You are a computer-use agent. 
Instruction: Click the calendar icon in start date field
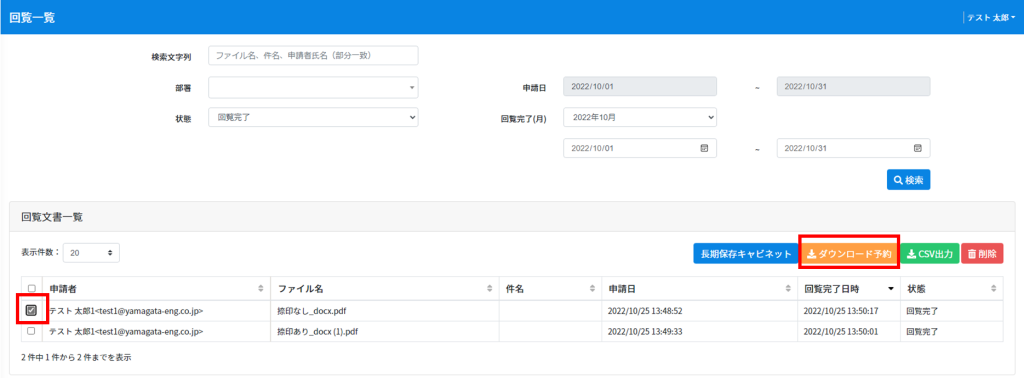coord(704,148)
